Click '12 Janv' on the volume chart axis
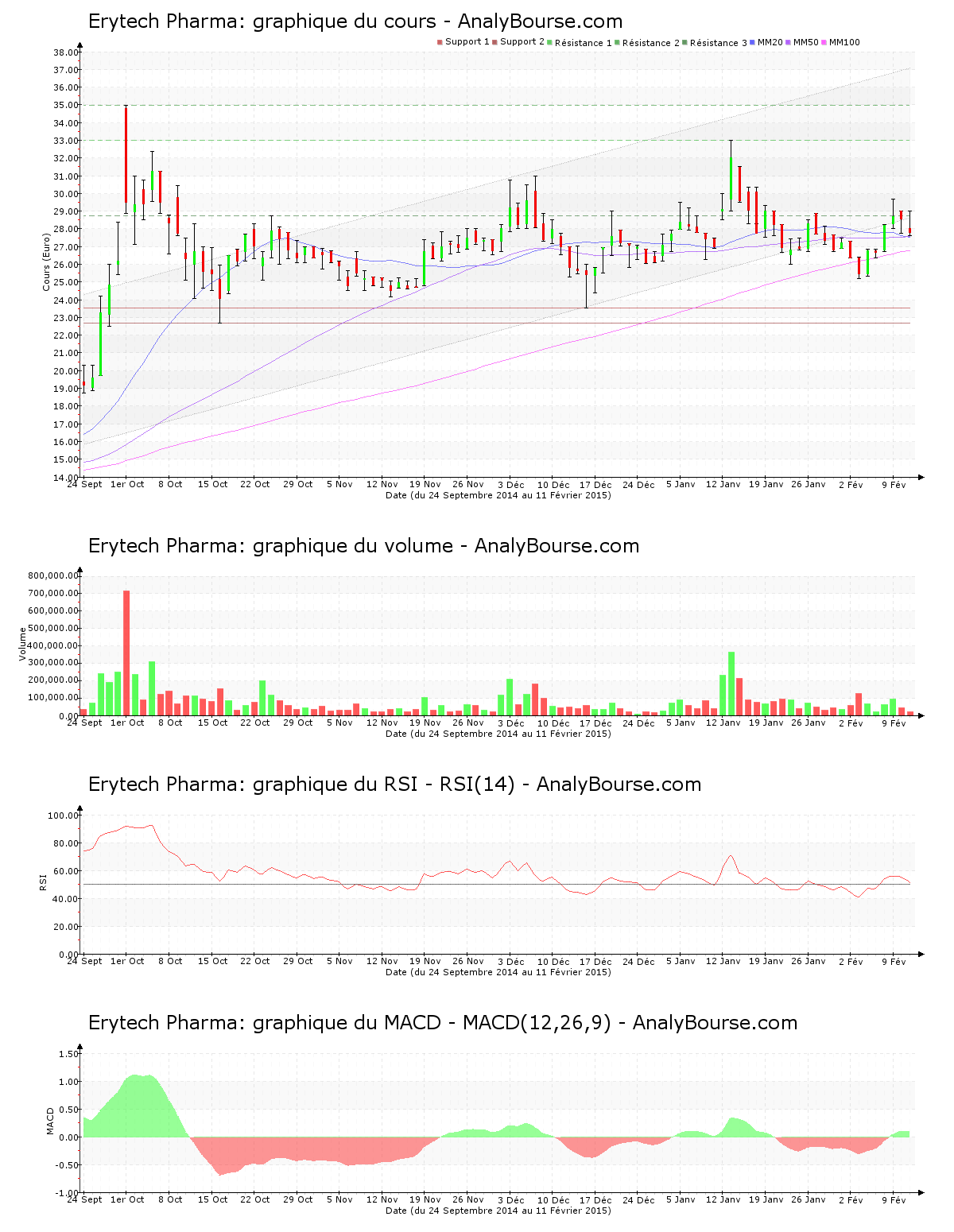954x1232 pixels. tap(723, 723)
